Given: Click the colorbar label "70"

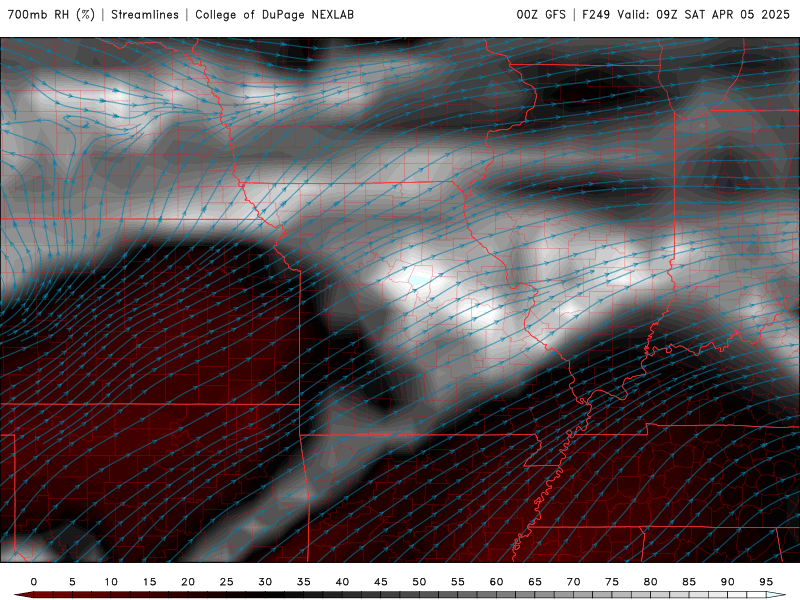Looking at the screenshot, I should [x=573, y=582].
